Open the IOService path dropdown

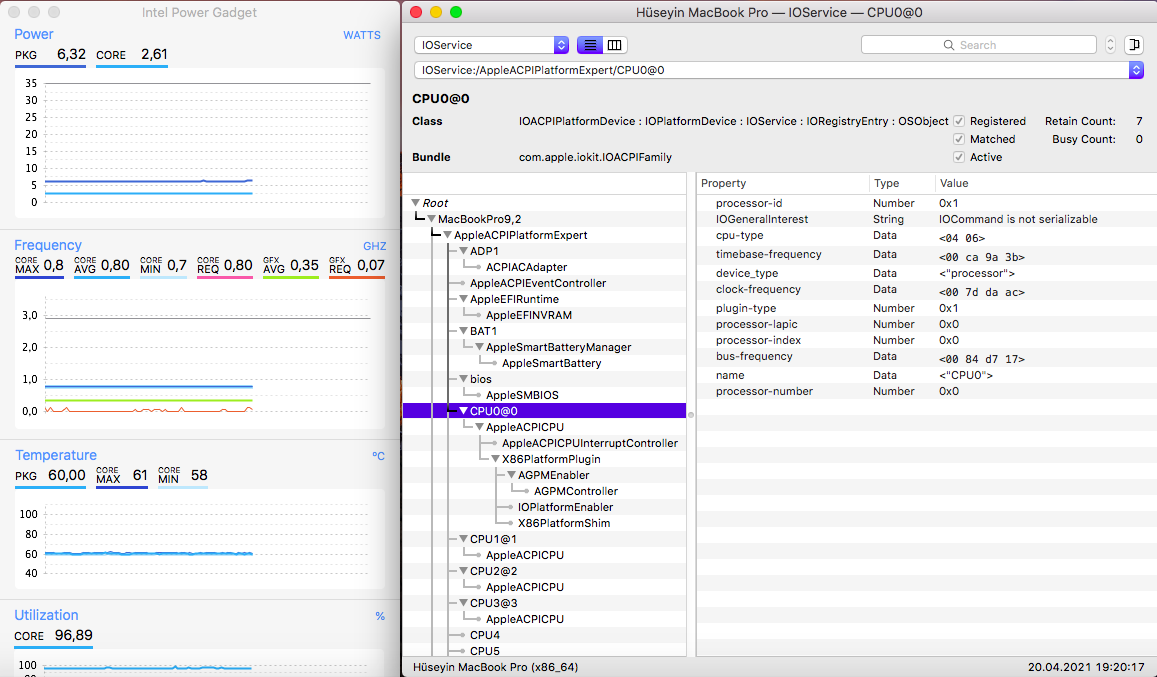(1135, 70)
